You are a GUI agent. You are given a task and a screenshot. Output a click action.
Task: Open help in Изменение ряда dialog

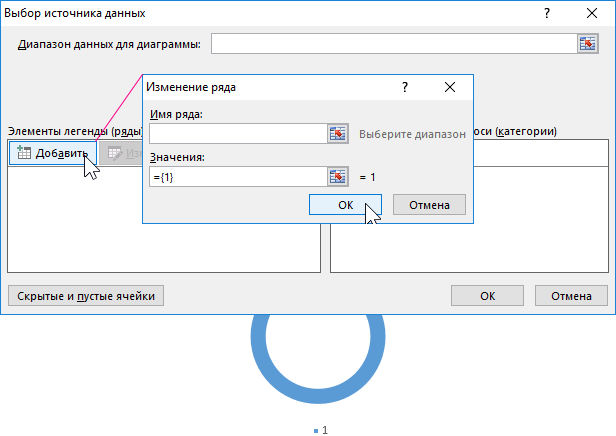404,87
